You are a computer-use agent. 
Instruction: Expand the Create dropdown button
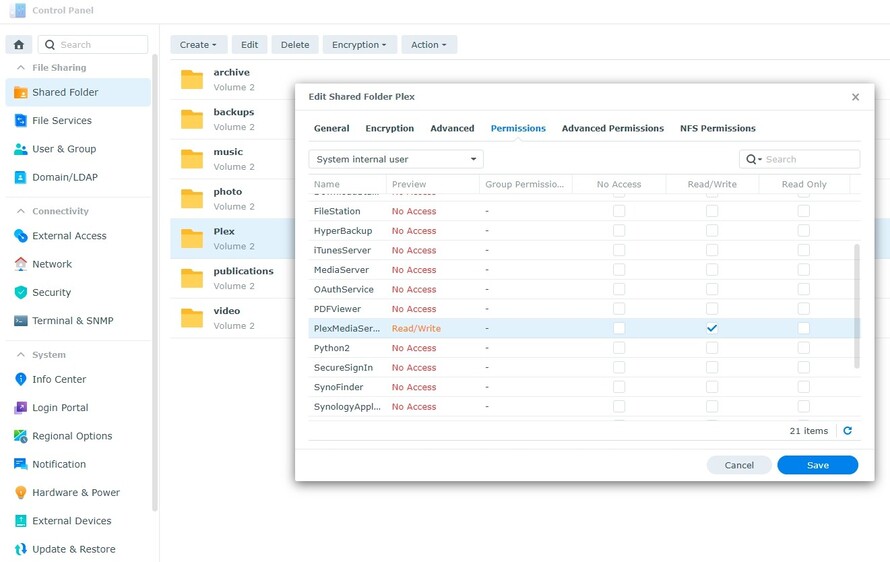point(198,45)
